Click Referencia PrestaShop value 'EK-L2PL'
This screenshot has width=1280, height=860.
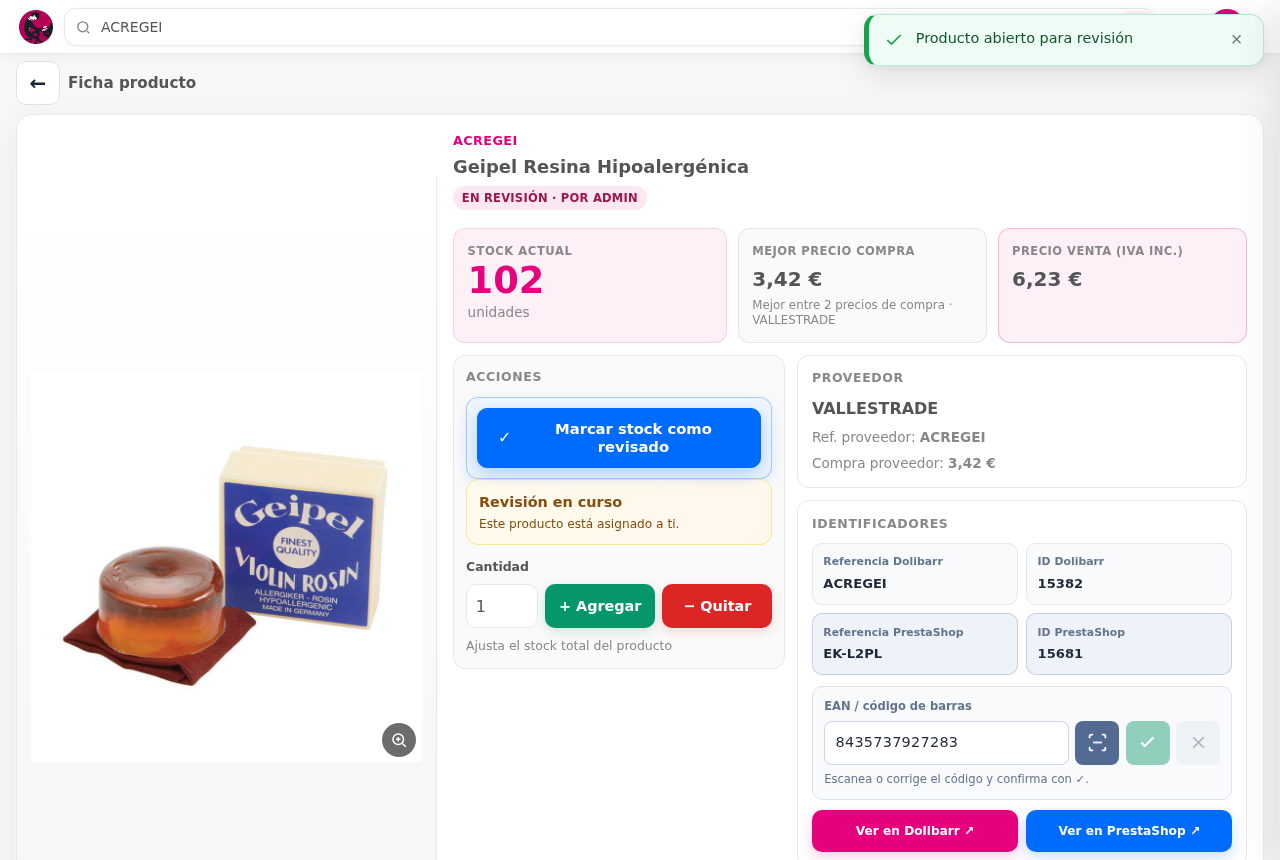coord(853,653)
